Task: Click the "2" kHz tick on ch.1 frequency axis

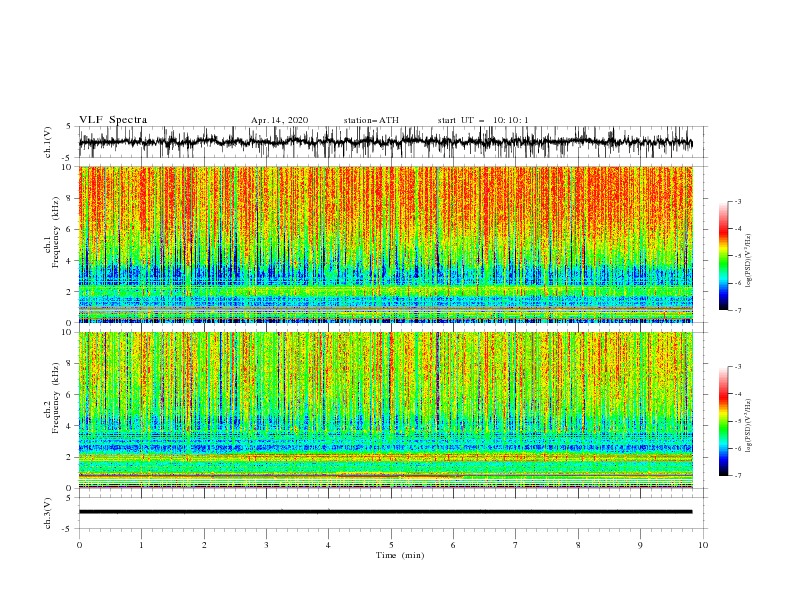Action: (70, 292)
